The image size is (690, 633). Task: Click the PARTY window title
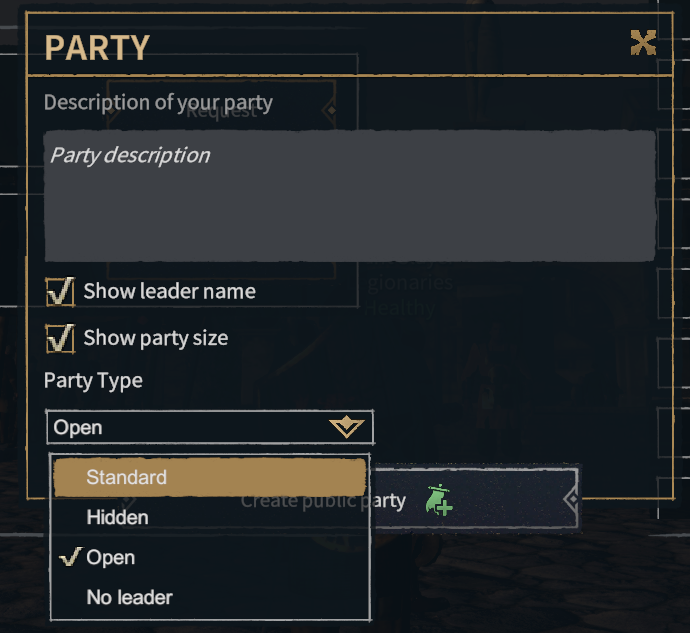coord(97,47)
